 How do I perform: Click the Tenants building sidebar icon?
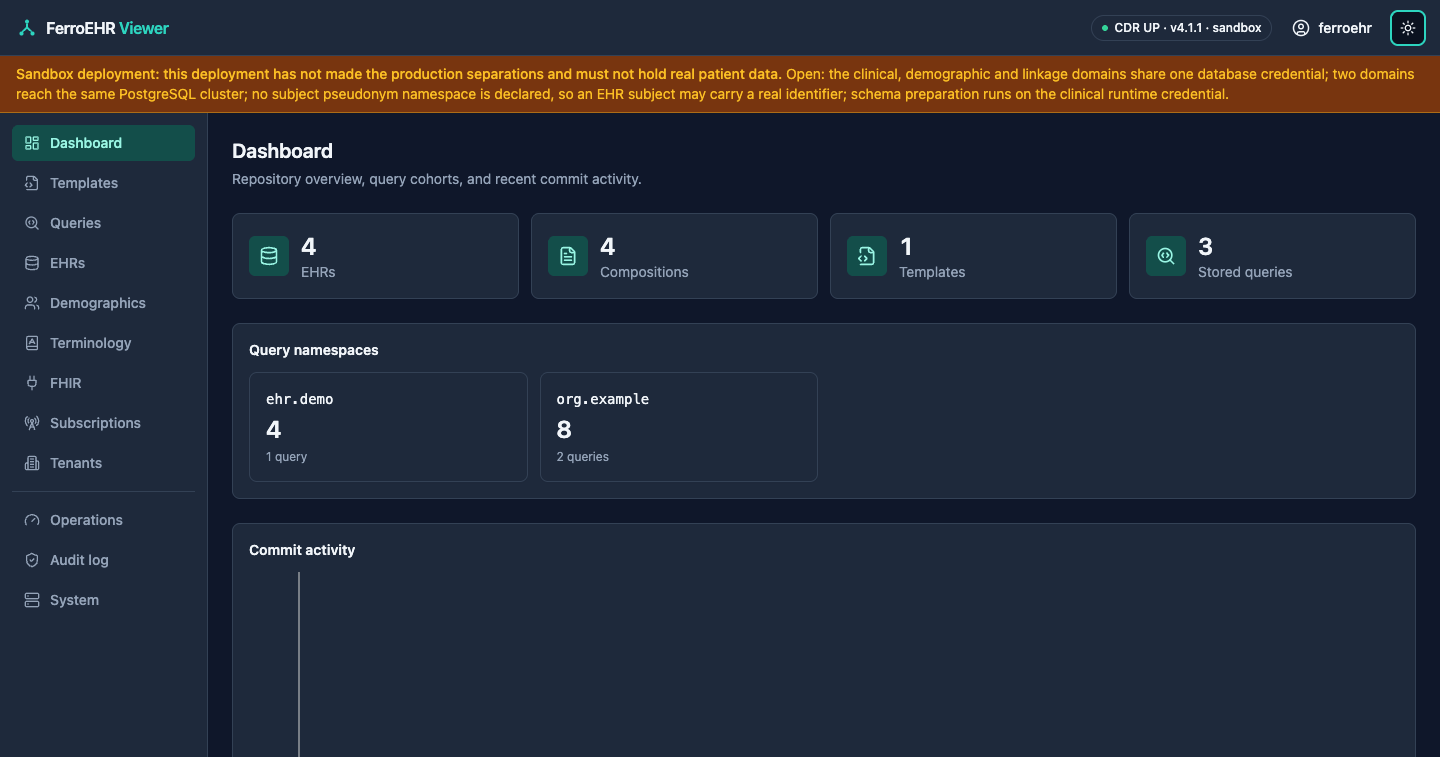pyautogui.click(x=32, y=463)
